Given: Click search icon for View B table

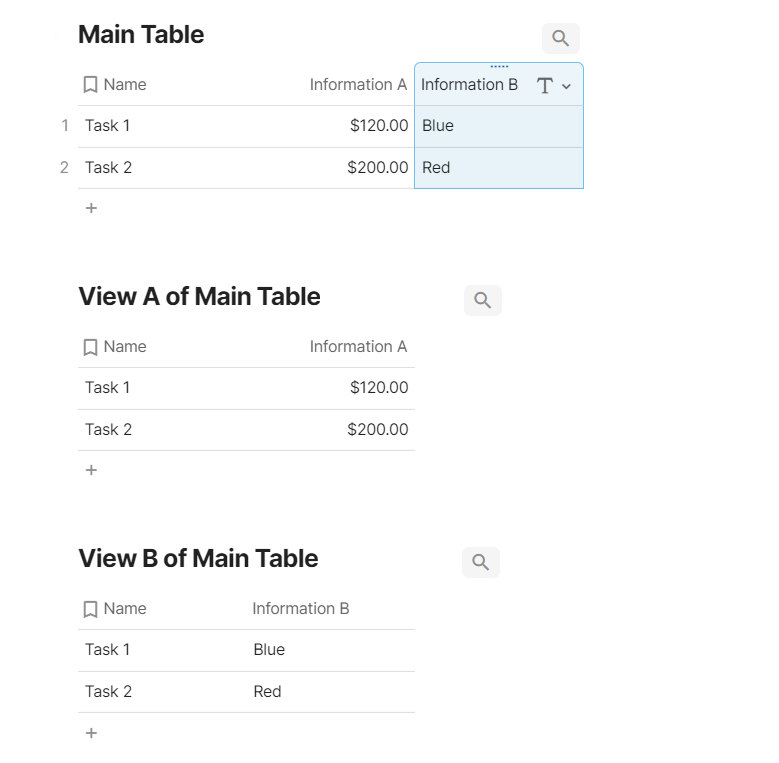Looking at the screenshot, I should (480, 562).
